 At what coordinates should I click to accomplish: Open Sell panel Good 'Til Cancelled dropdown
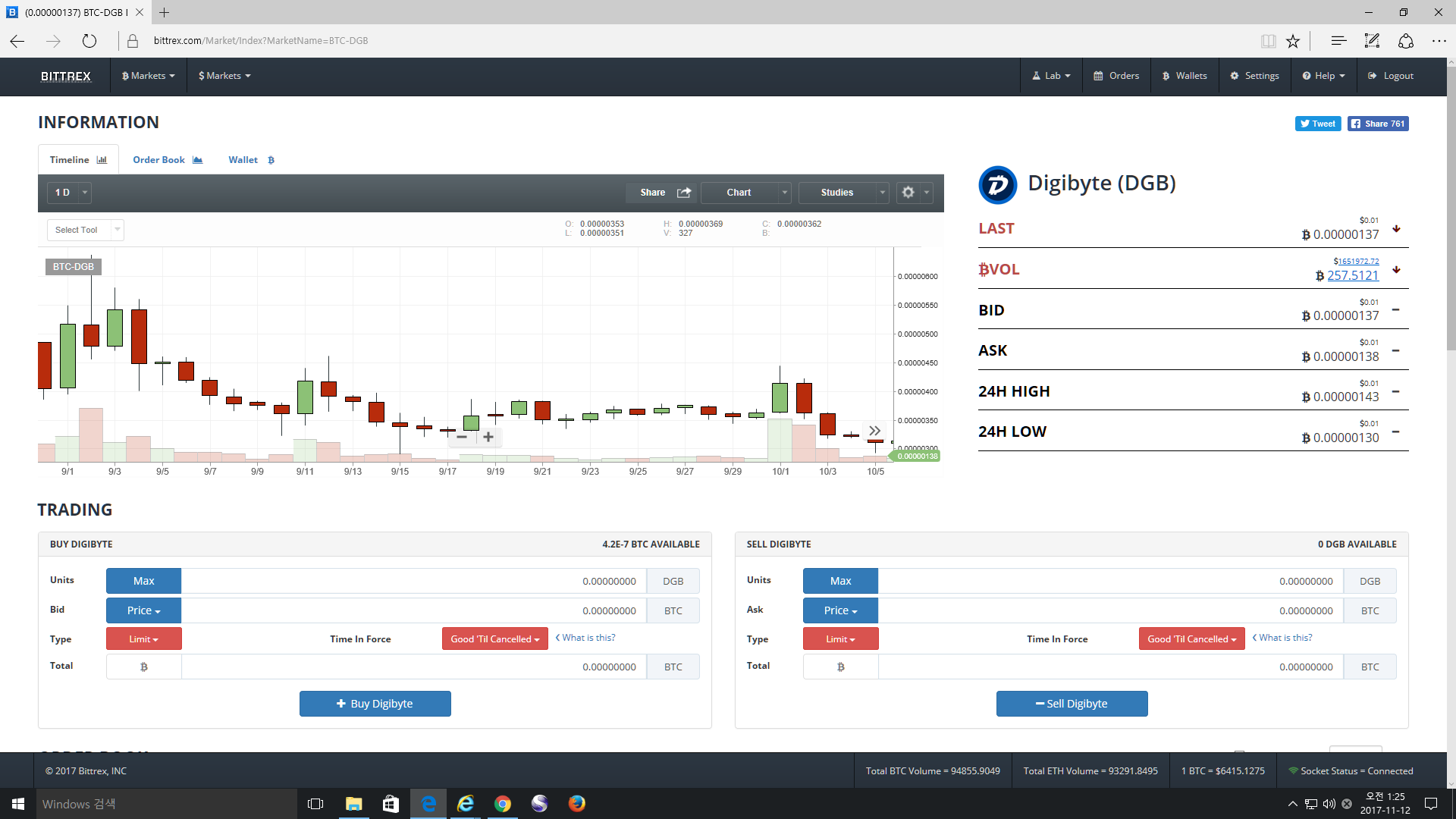[x=1191, y=639]
